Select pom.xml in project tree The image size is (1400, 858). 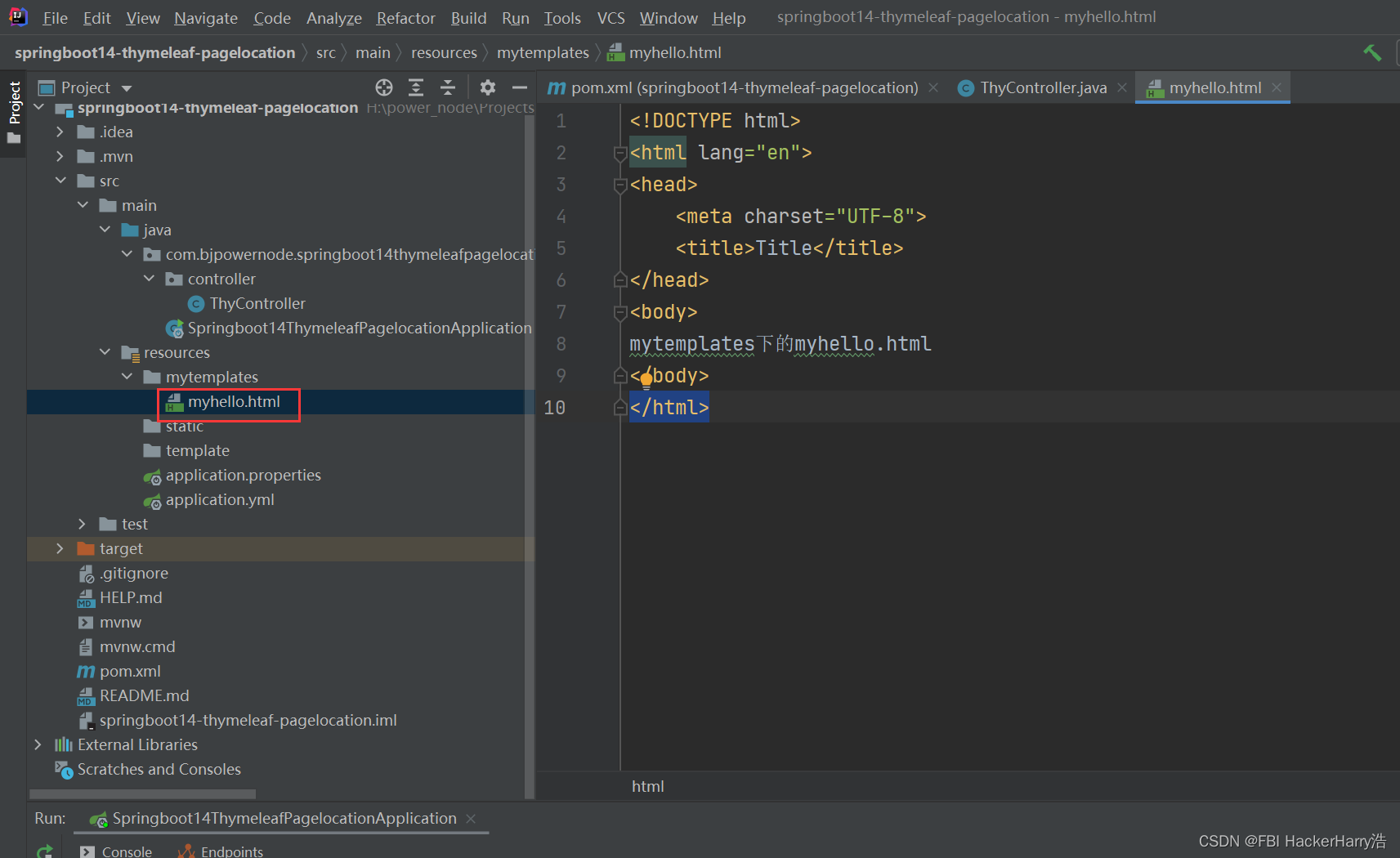click(x=130, y=671)
